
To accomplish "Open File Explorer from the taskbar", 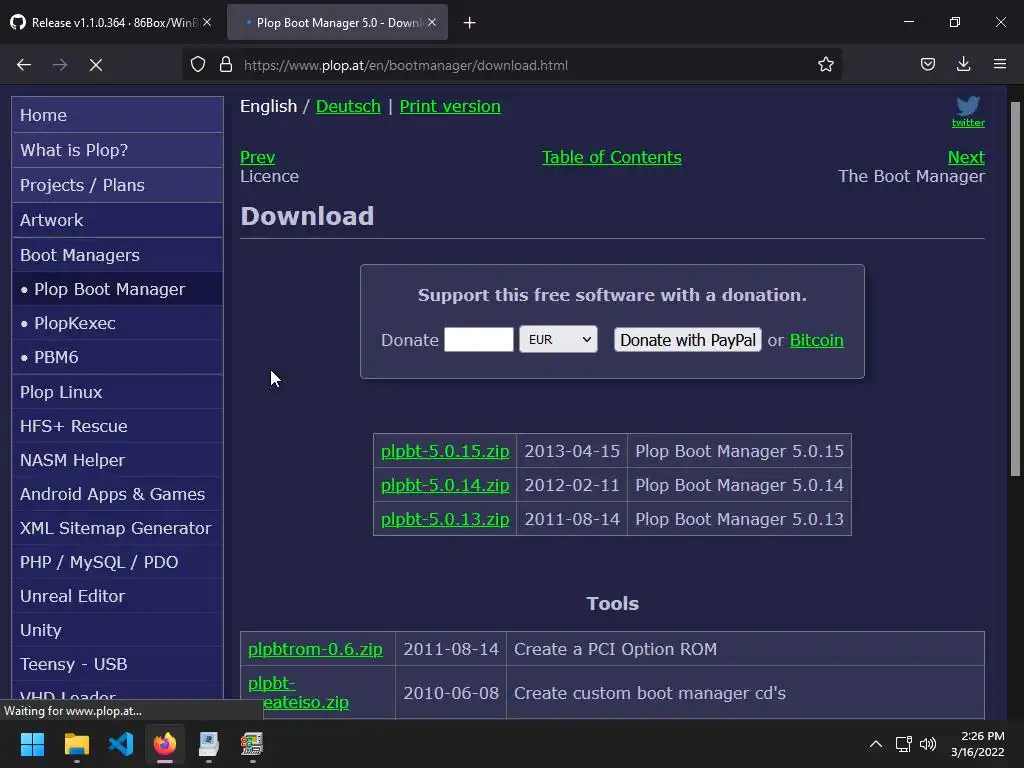I will (x=76, y=744).
